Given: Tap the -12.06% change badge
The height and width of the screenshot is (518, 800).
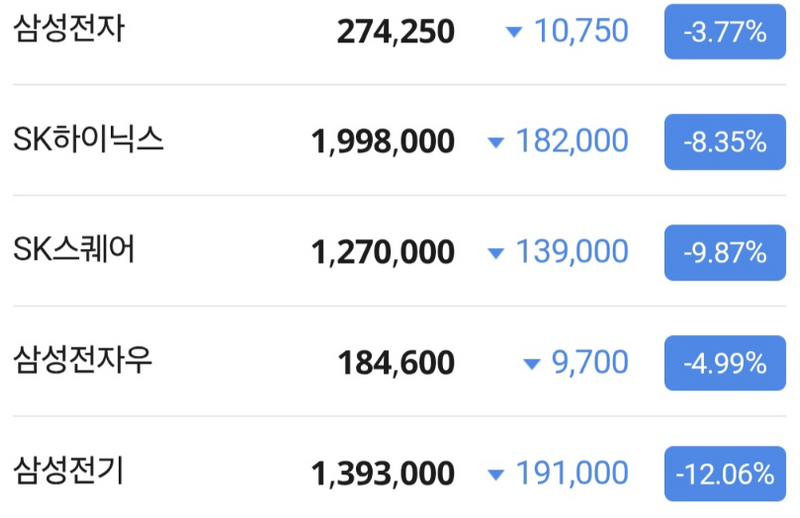Looking at the screenshot, I should click(725, 474).
